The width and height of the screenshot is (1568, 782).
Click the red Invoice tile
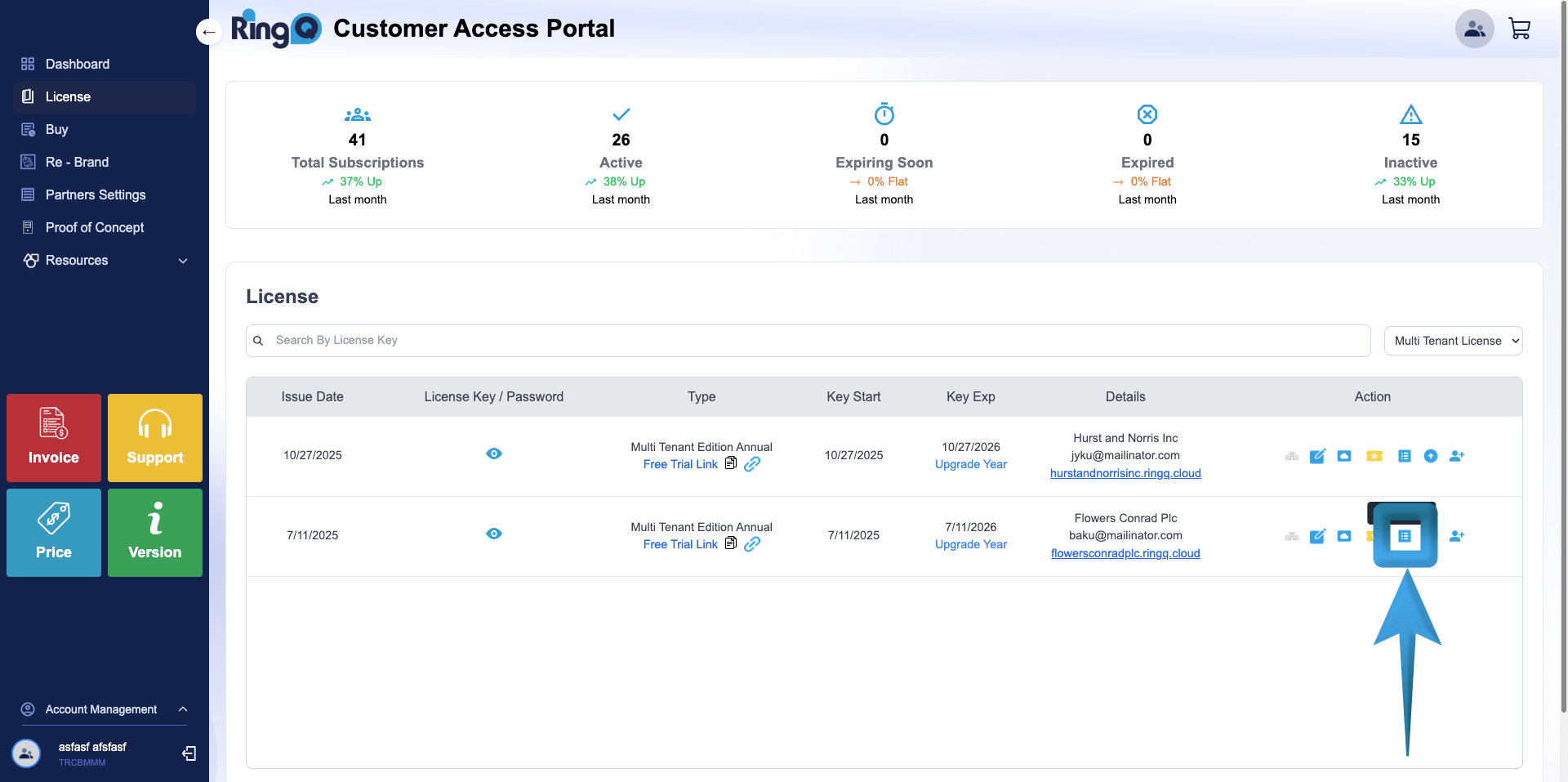point(54,438)
